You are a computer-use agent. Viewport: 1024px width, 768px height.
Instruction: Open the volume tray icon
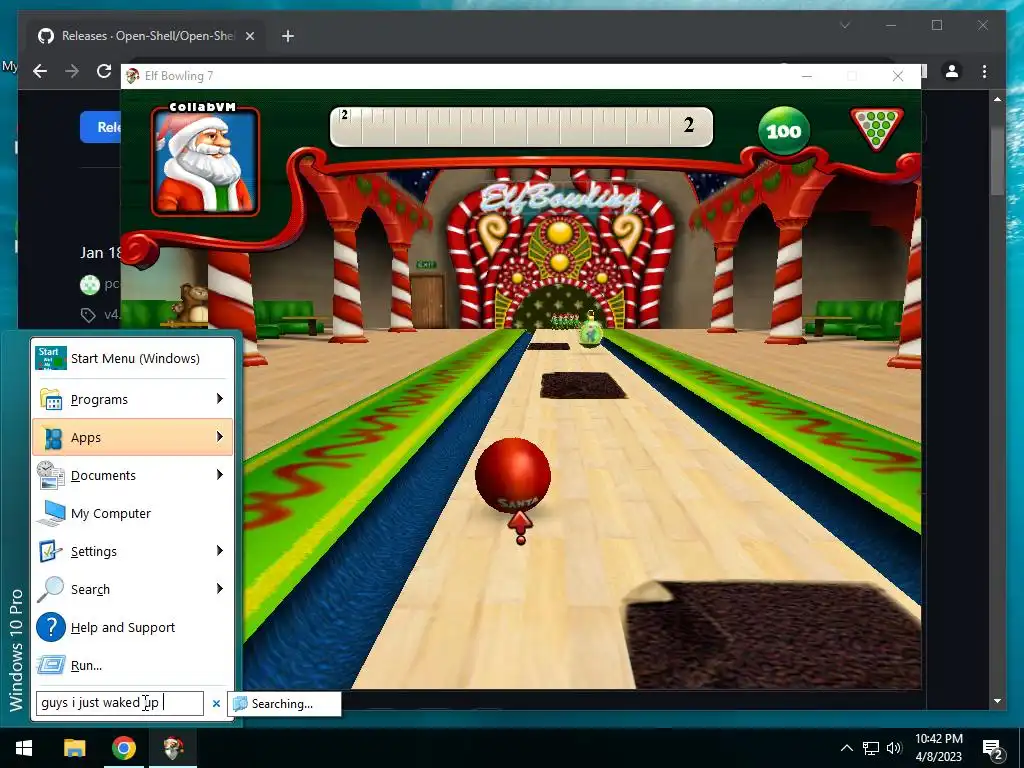[x=895, y=748]
